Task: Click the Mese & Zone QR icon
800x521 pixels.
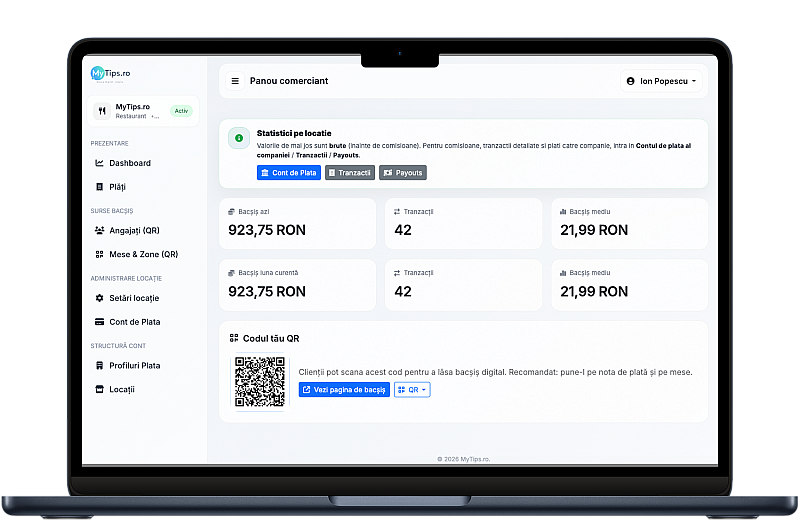Action: click(99, 254)
